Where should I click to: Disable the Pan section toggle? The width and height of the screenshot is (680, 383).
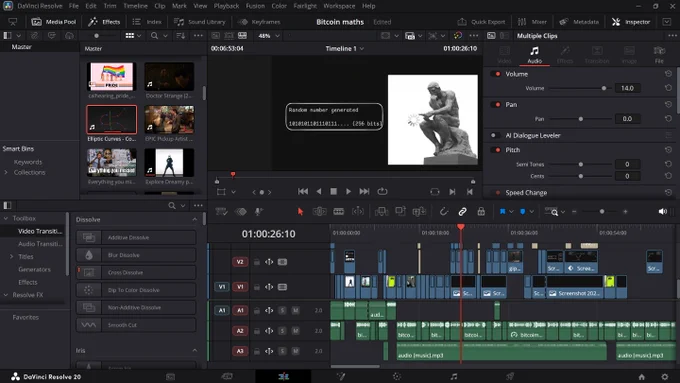point(497,105)
